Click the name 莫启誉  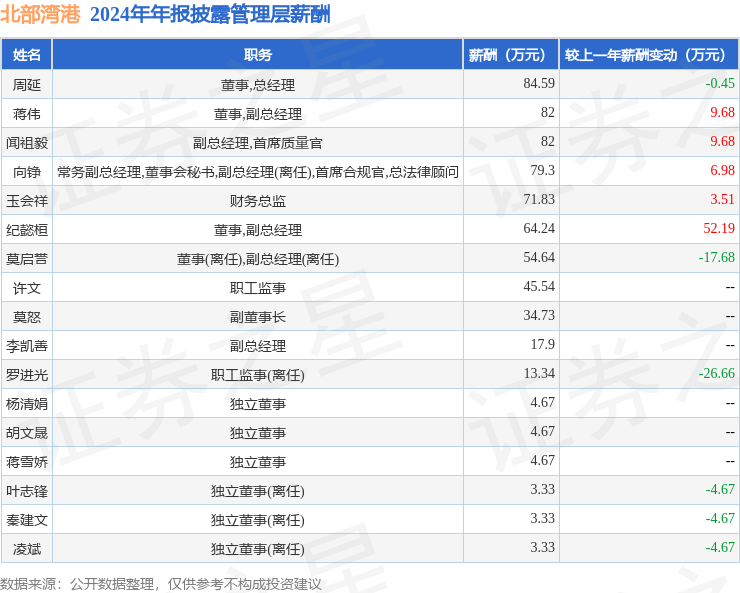[x=27, y=259]
